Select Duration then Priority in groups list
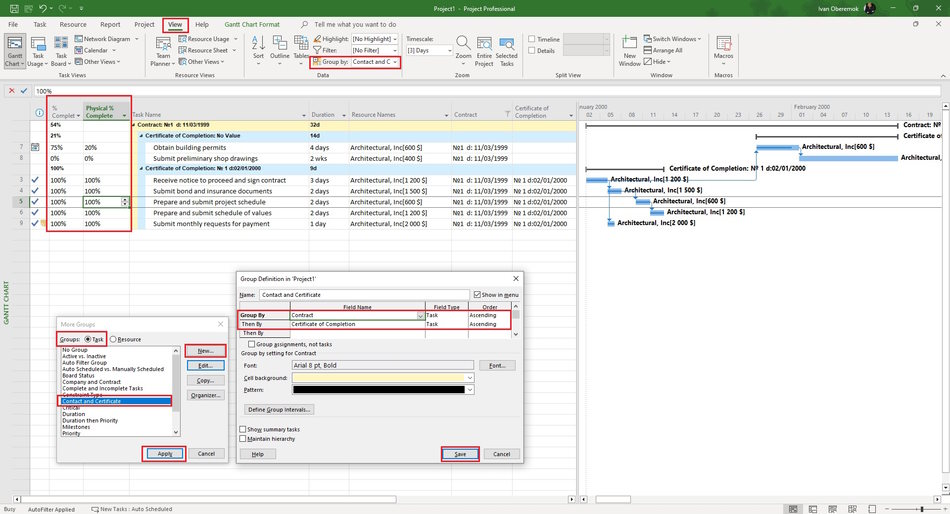Screen dimensions: 950x514 [x=90, y=421]
